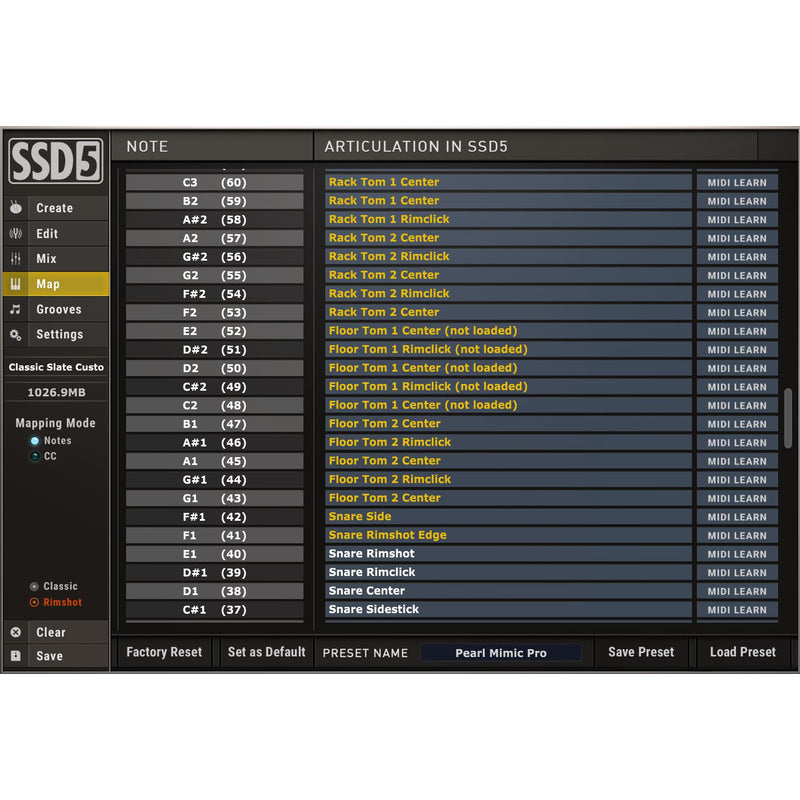Click the Clear X icon

(16, 632)
